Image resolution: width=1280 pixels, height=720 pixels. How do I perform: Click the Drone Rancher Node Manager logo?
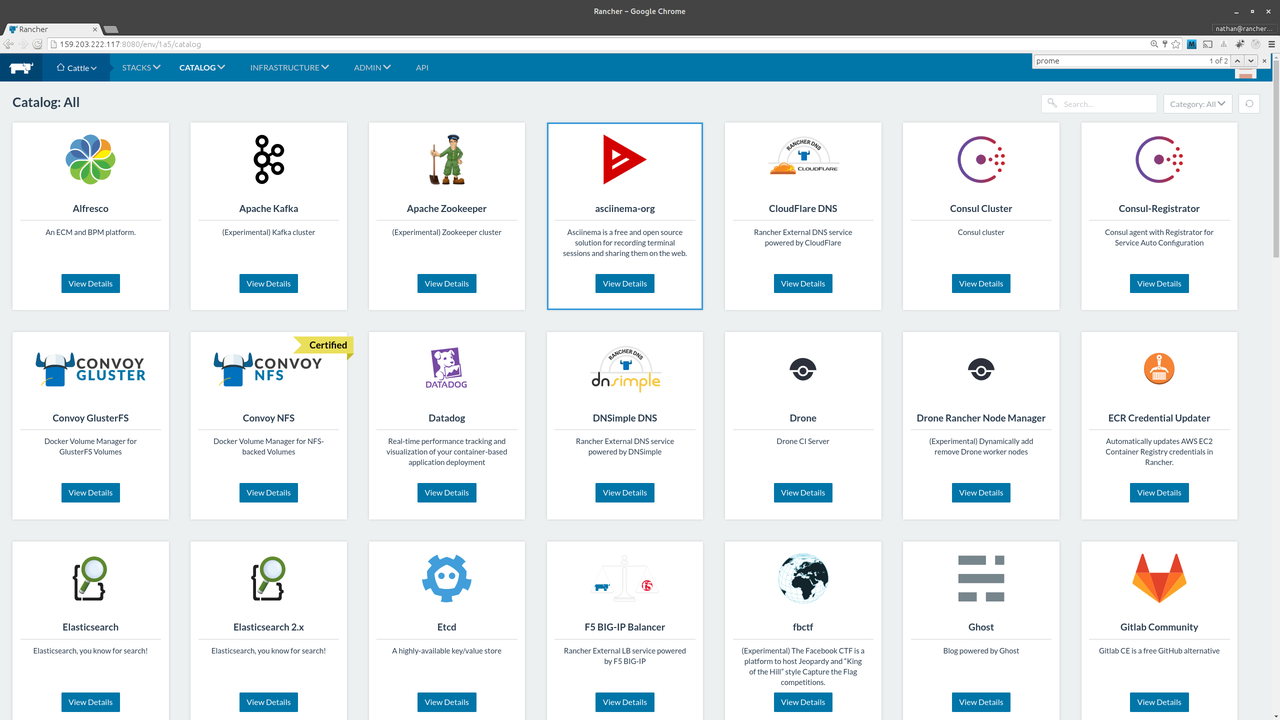coord(981,369)
